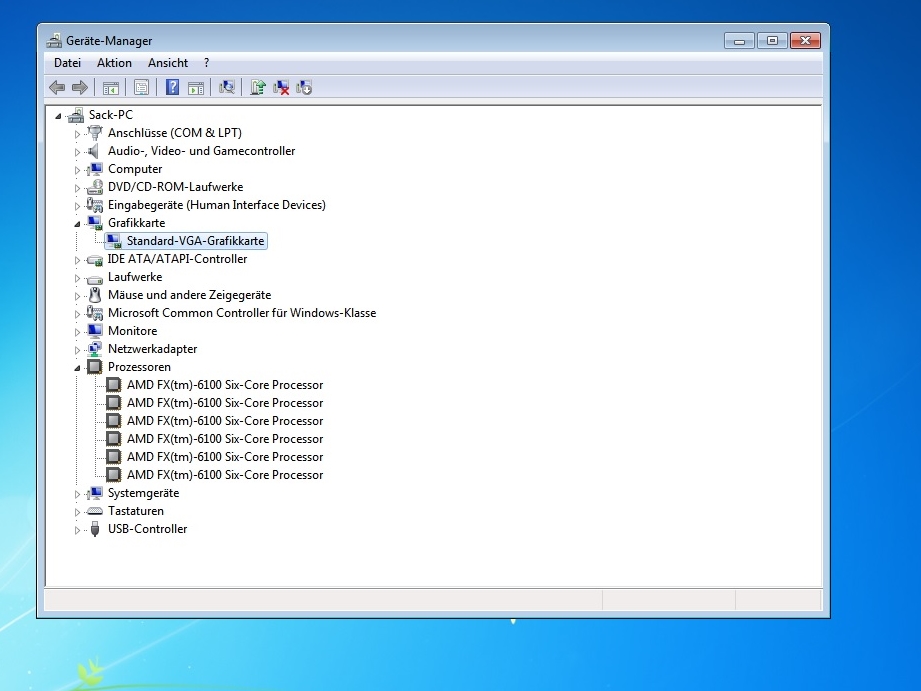
Task: Click the Standard-VGA-Grafikkarte device icon
Action: (x=113, y=241)
